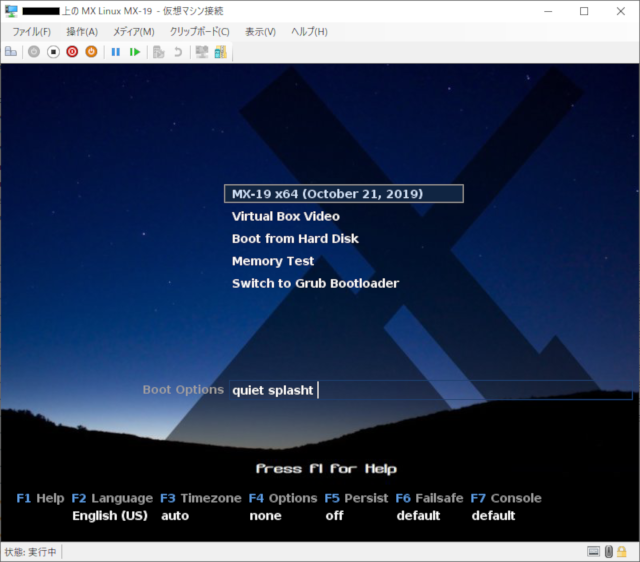Viewport: 640px width, 562px height.
Task: Click F1 Help option
Action: (40, 498)
